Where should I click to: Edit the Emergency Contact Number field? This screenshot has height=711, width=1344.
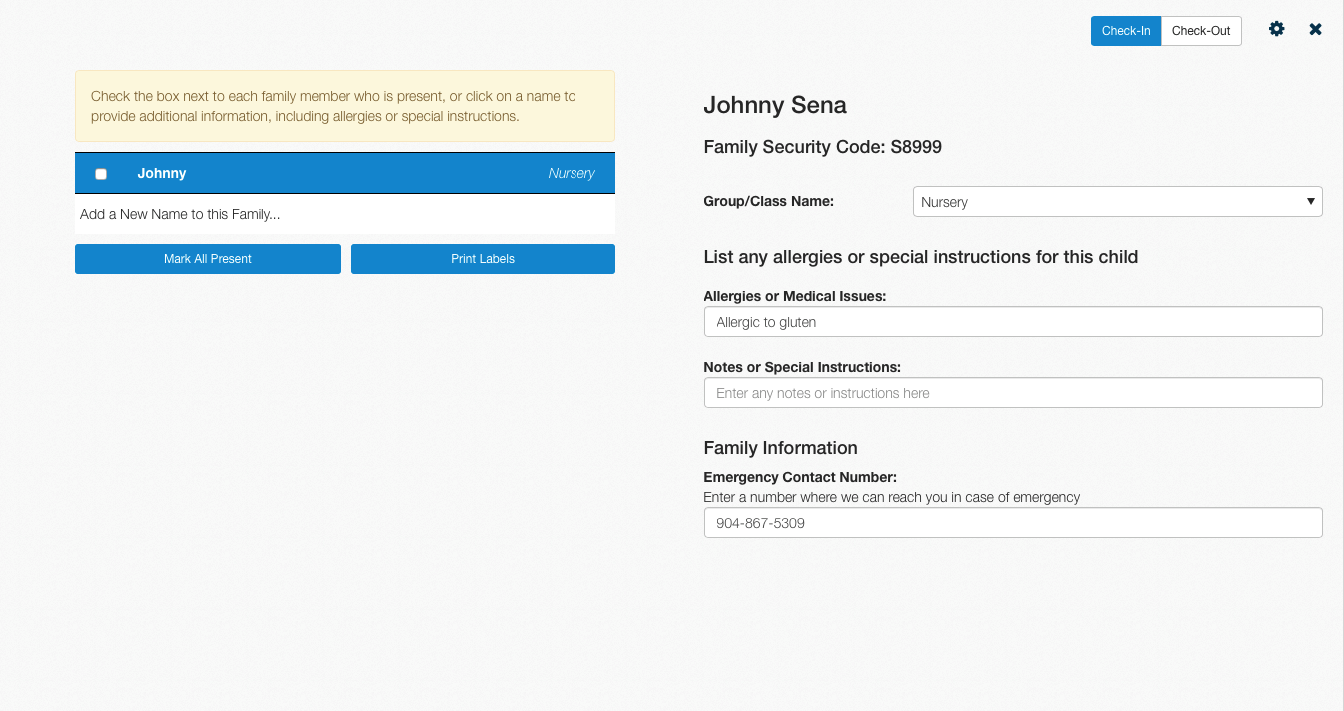[x=1013, y=523]
